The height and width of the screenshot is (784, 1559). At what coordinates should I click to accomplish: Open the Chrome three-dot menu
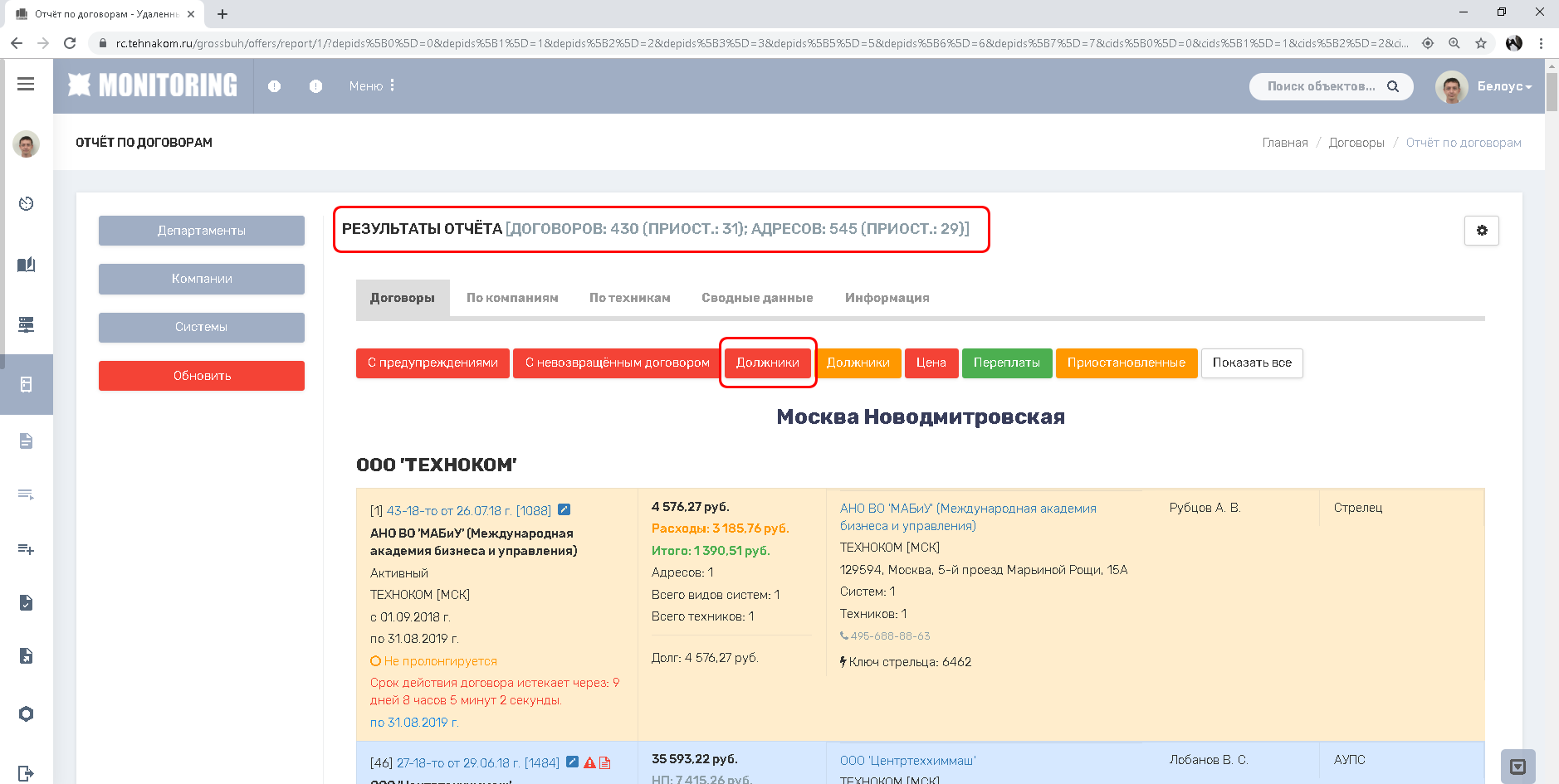tap(1541, 43)
